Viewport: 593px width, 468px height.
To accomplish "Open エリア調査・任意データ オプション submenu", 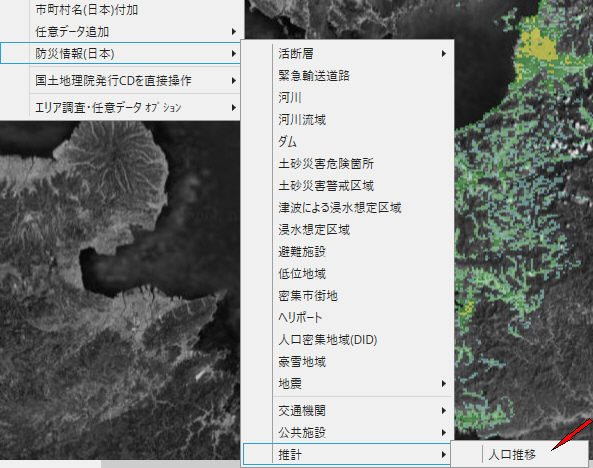I will point(120,108).
